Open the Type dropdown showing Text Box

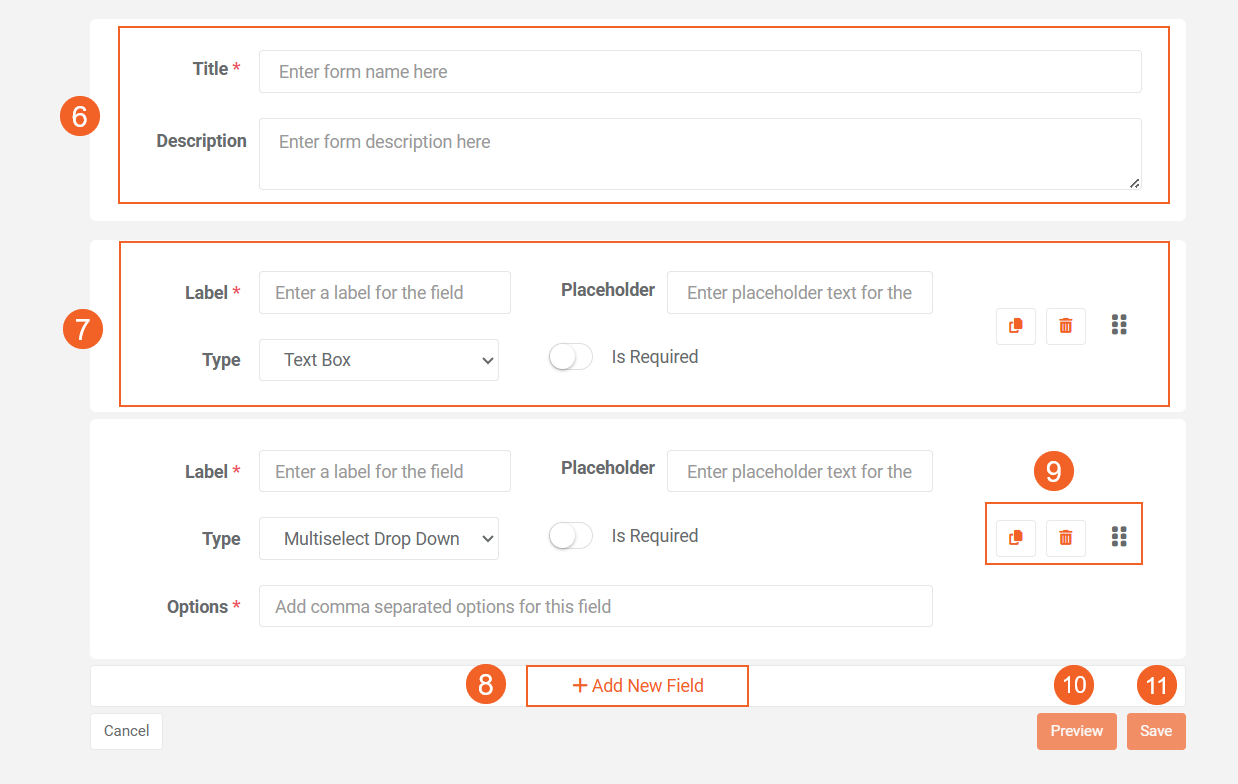click(x=379, y=359)
